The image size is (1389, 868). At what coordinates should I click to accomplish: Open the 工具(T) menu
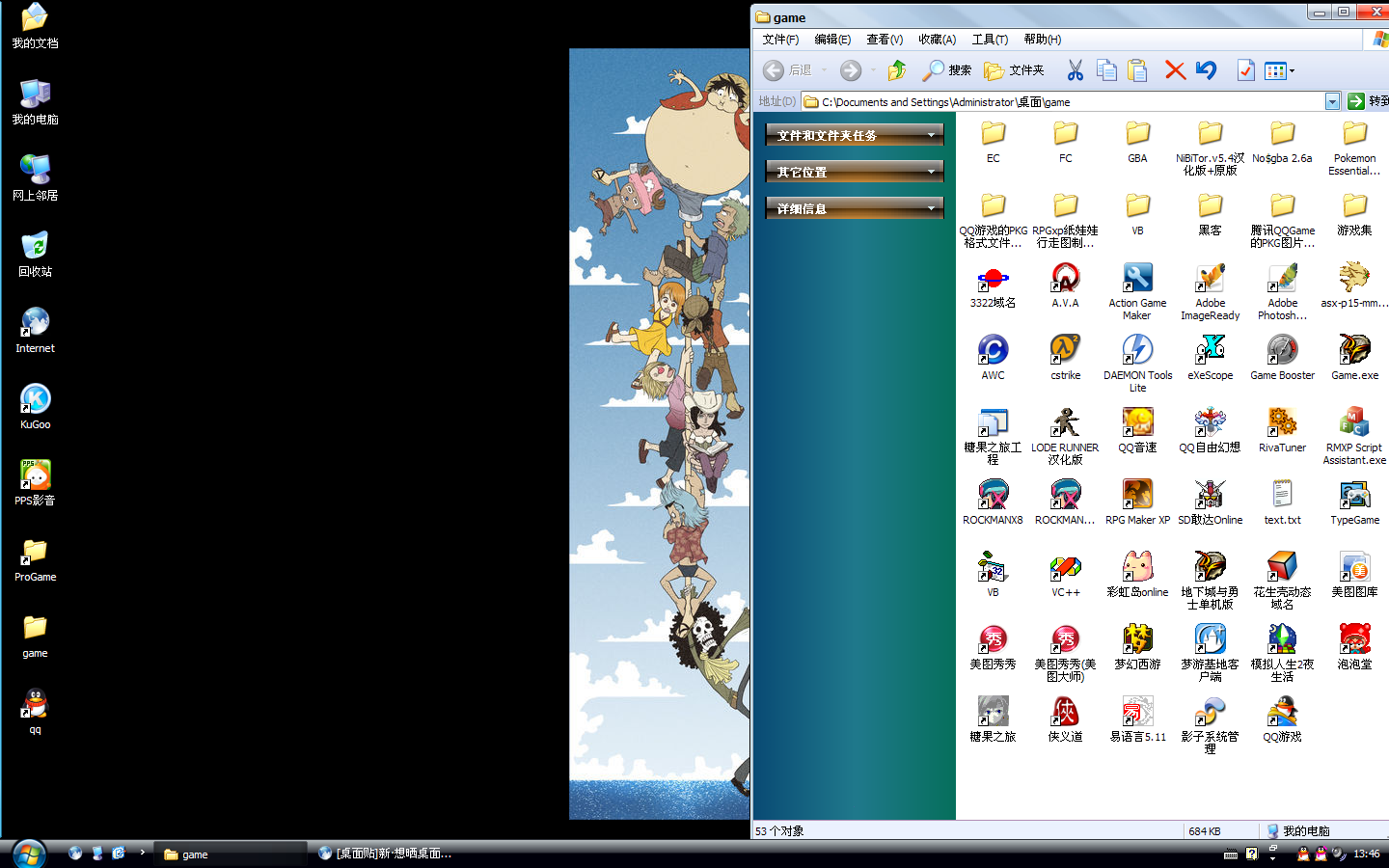pyautogui.click(x=990, y=40)
